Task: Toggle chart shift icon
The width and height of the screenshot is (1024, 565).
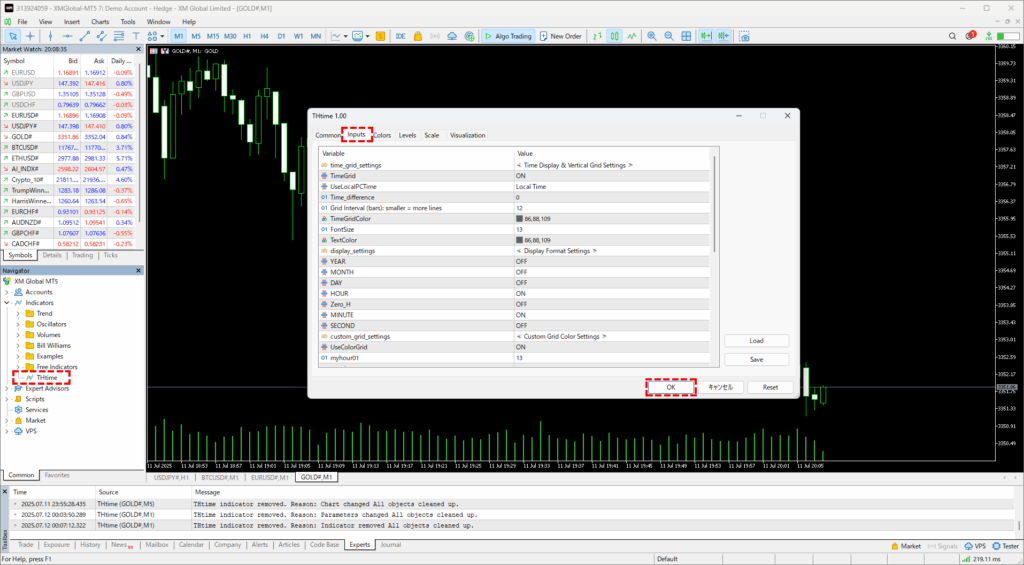Action: 723,36
